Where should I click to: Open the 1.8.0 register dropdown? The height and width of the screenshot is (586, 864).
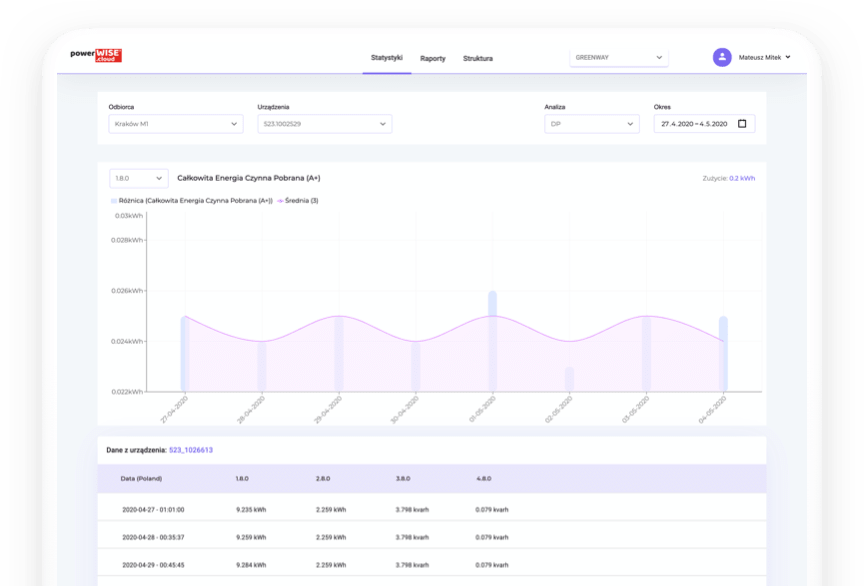[139, 179]
